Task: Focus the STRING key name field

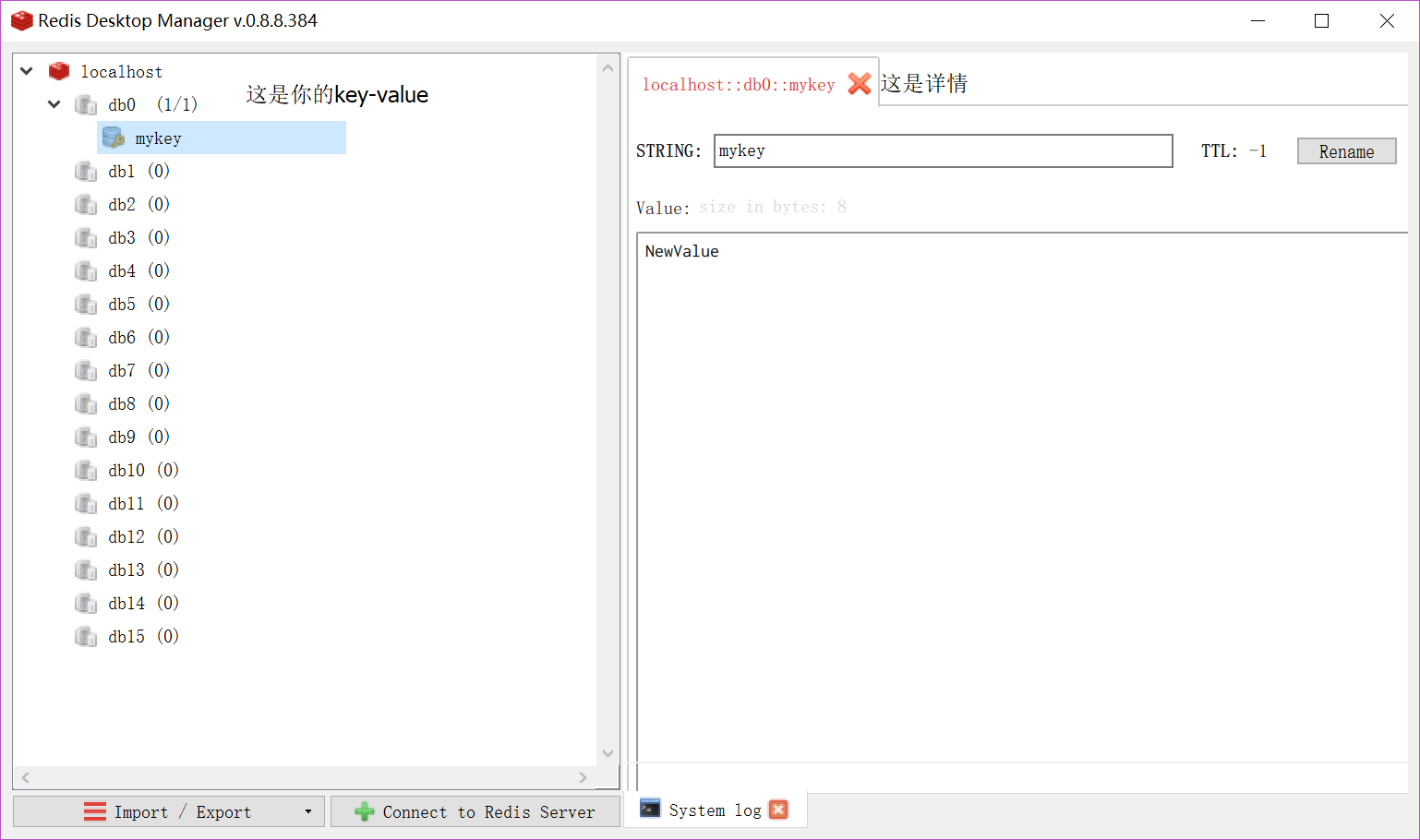Action: pos(943,151)
